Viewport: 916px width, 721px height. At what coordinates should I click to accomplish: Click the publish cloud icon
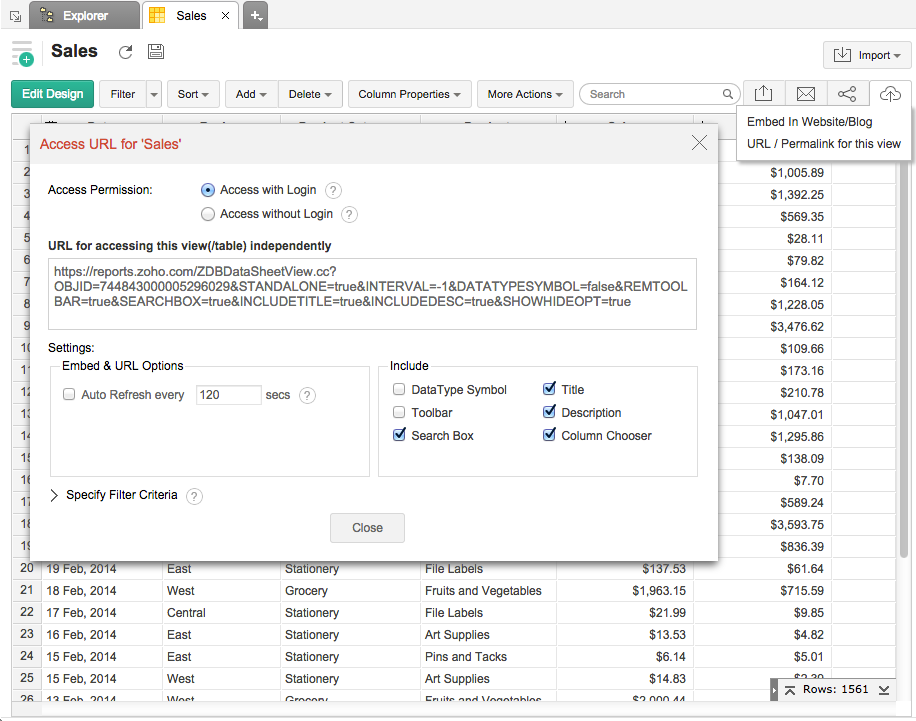click(890, 94)
